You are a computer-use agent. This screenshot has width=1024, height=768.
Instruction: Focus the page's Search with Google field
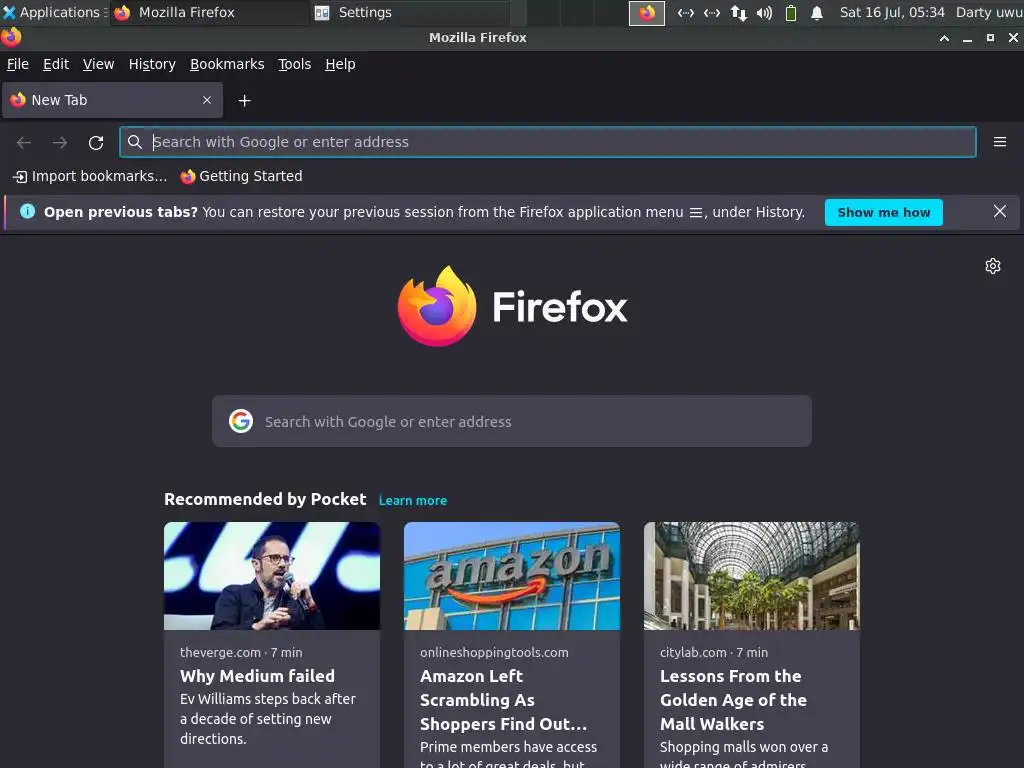point(512,421)
